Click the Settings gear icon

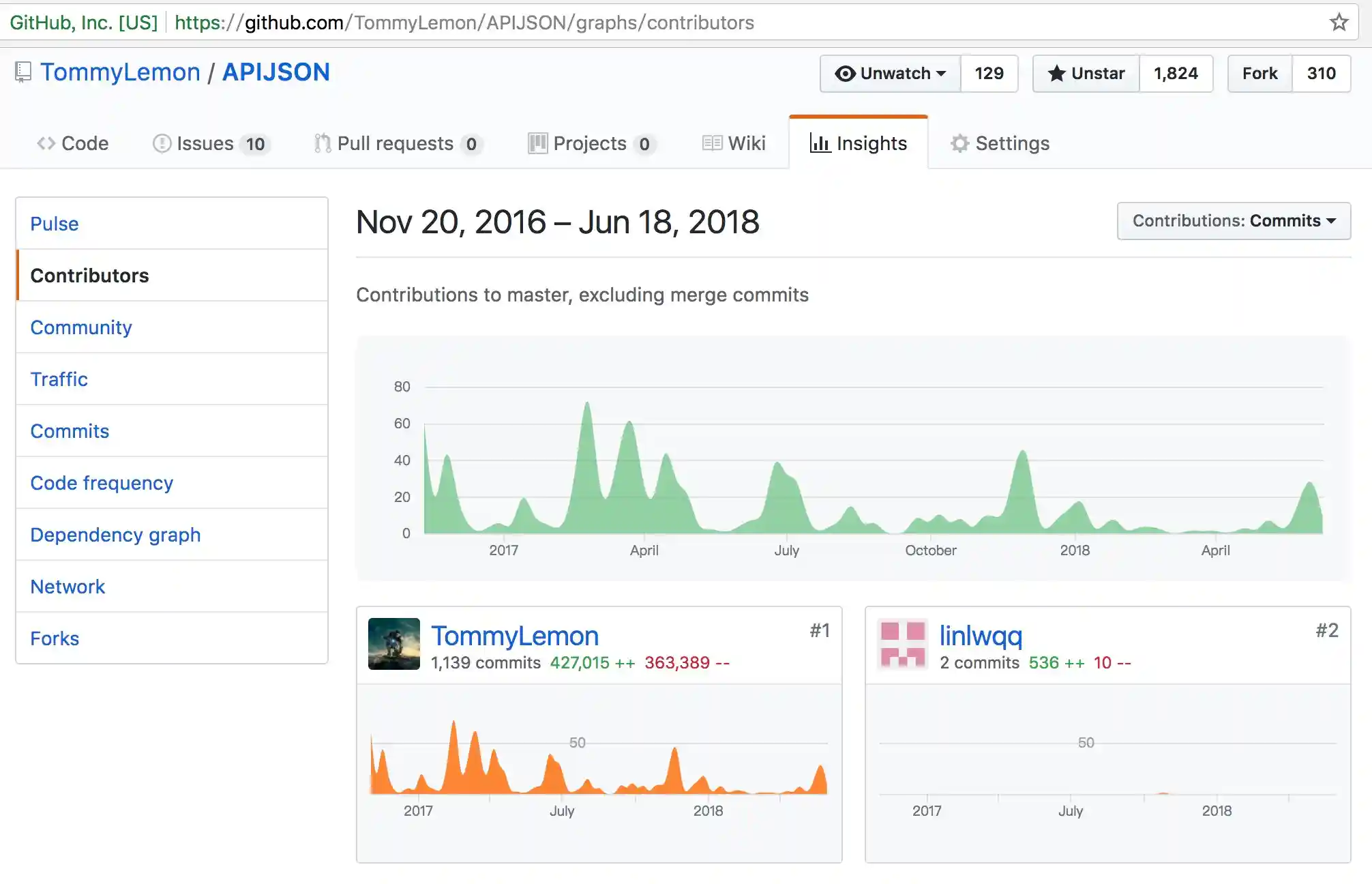point(959,143)
